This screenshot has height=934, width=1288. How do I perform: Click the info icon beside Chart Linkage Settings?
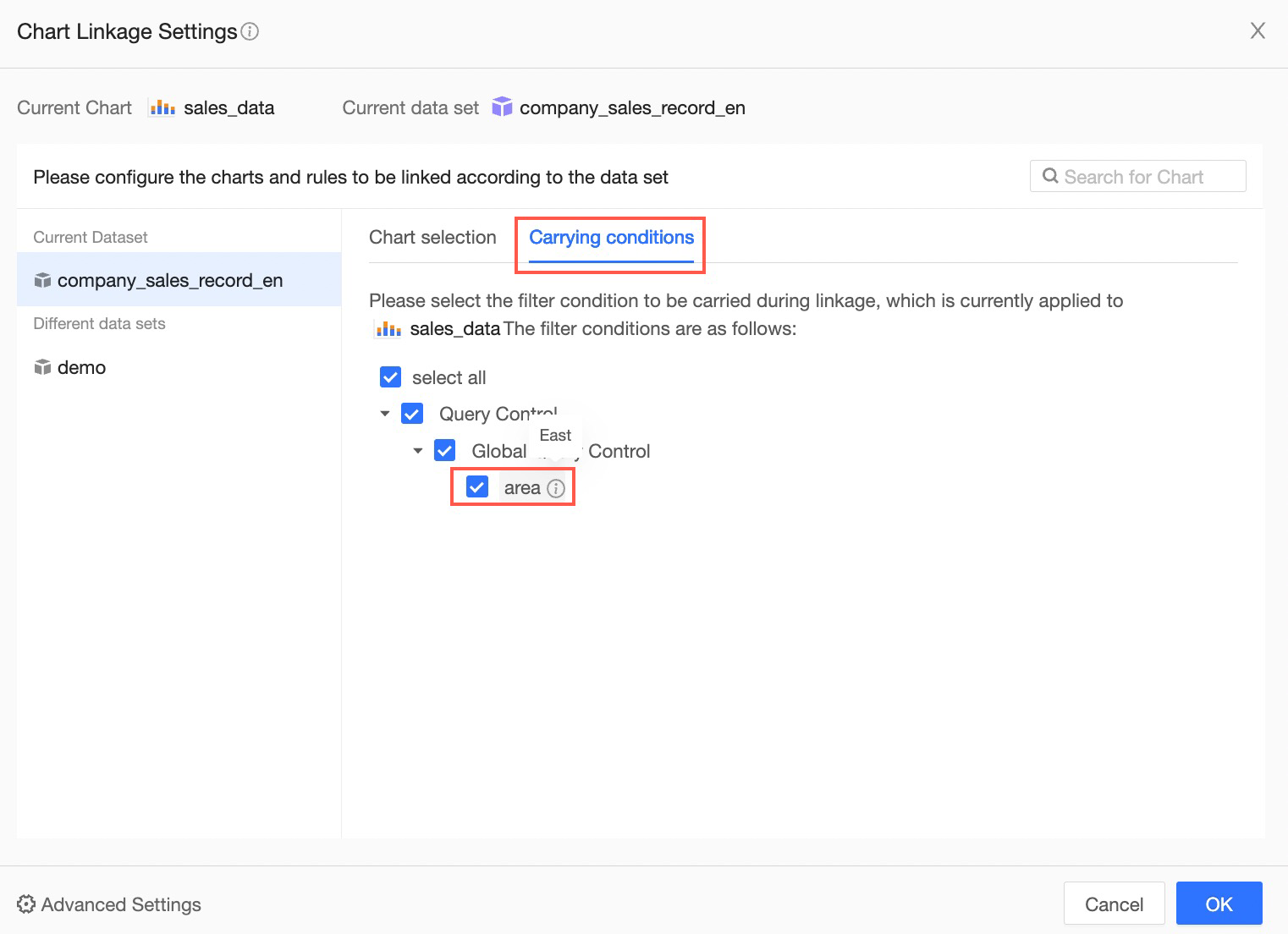250,32
